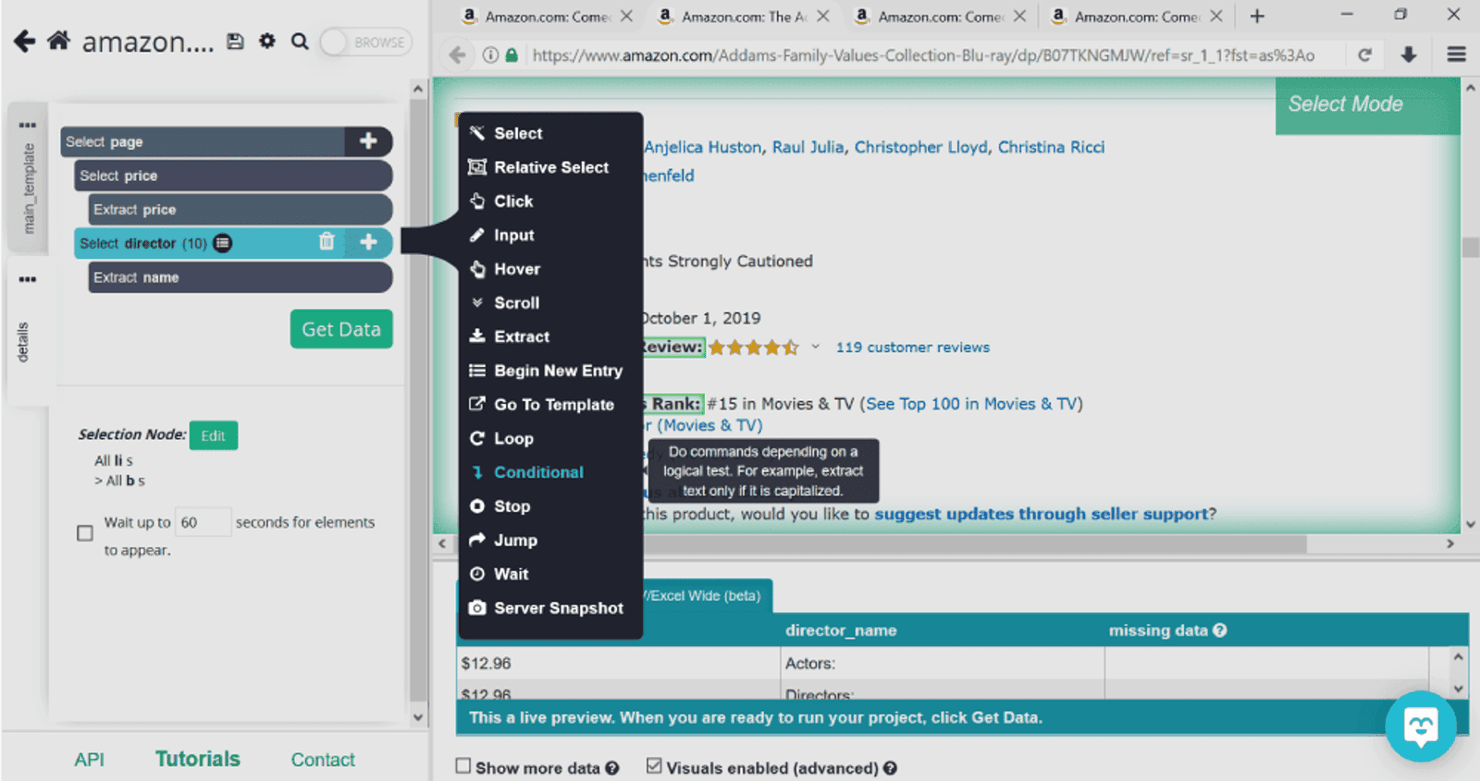Open Christopher Lloyd actor link

(921, 147)
